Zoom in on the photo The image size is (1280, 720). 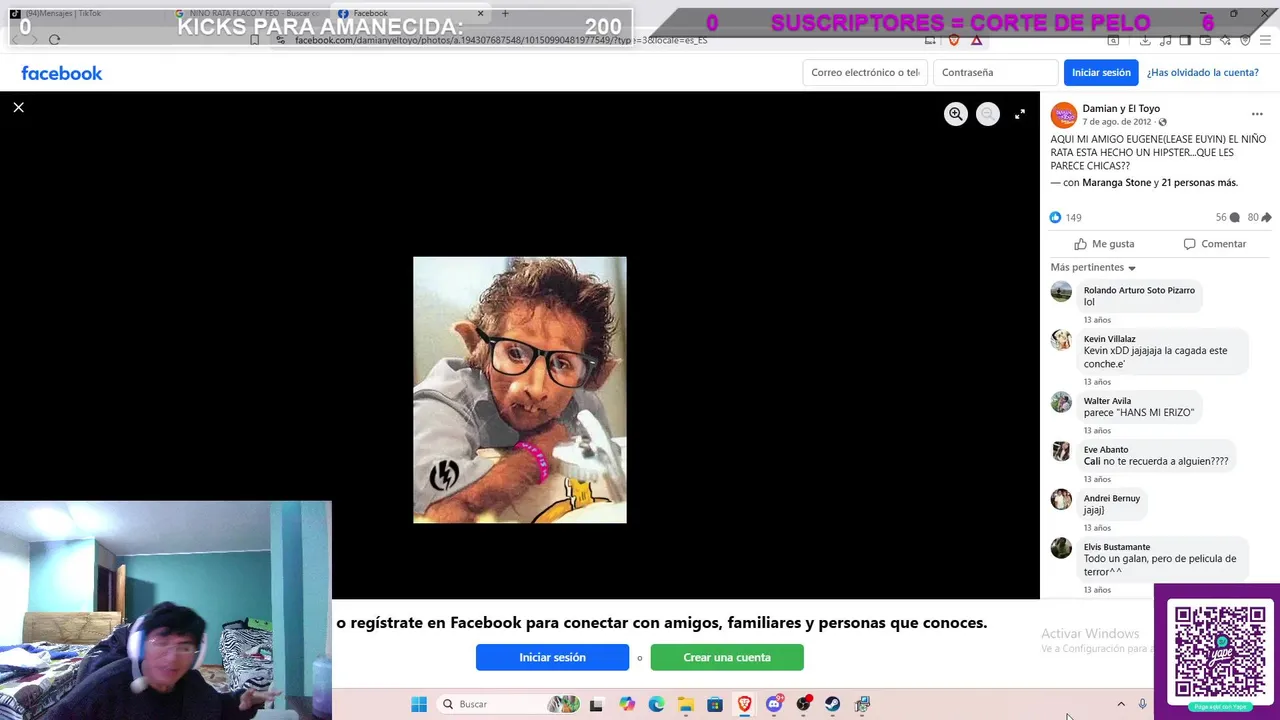[x=956, y=114]
